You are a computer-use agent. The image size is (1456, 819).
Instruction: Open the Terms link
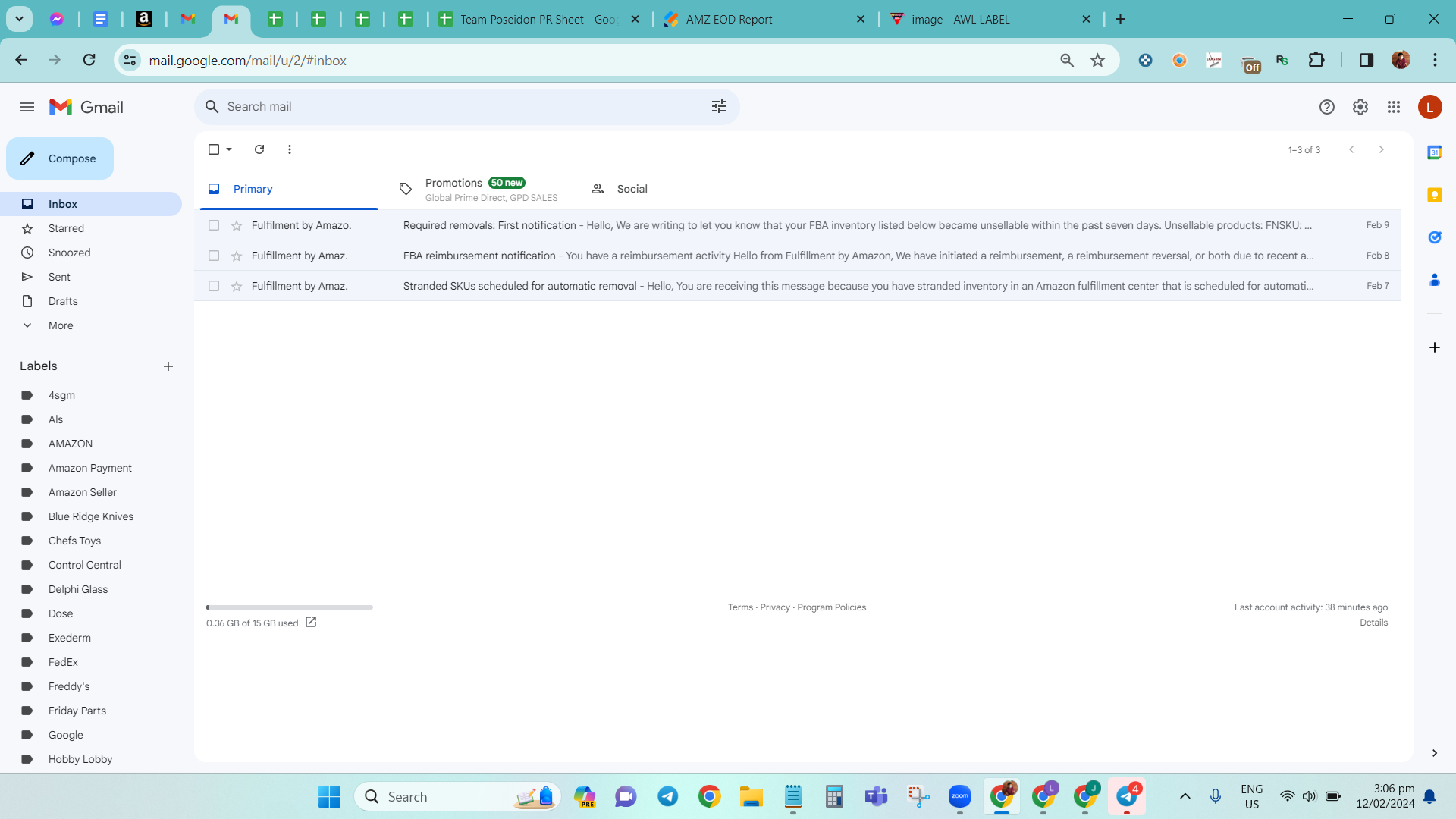pyautogui.click(x=740, y=607)
